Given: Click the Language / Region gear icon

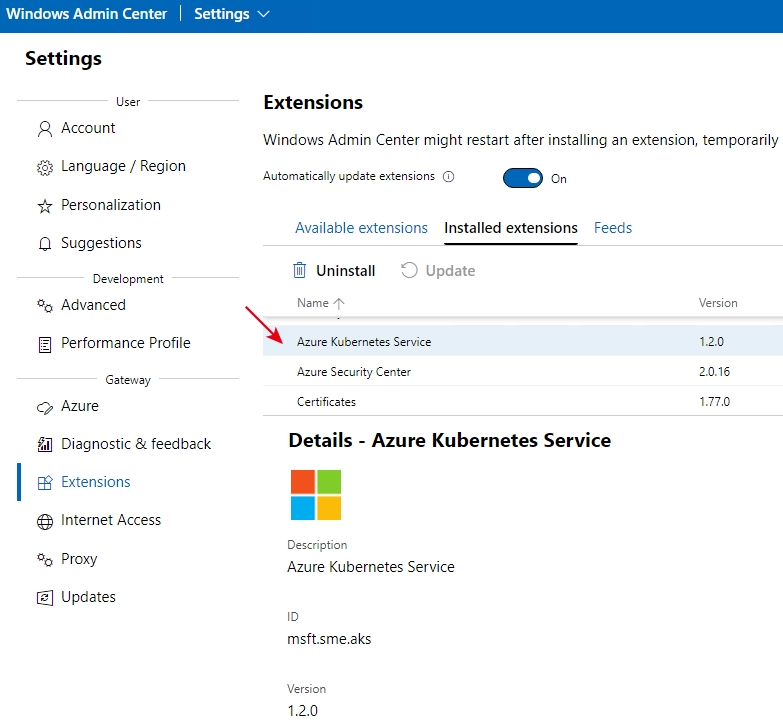Looking at the screenshot, I should pos(45,167).
